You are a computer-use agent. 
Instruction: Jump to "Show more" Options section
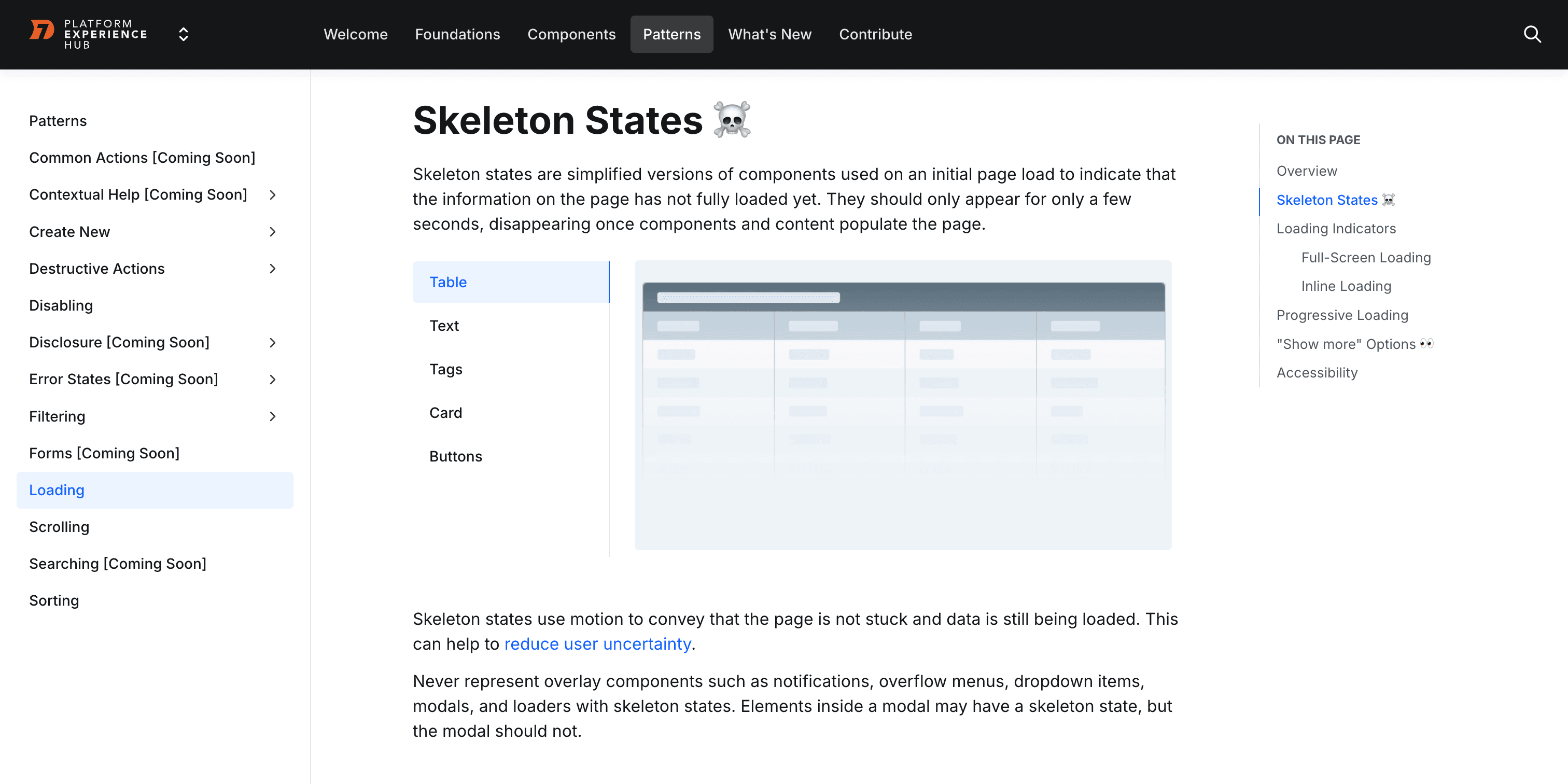[x=1355, y=344]
